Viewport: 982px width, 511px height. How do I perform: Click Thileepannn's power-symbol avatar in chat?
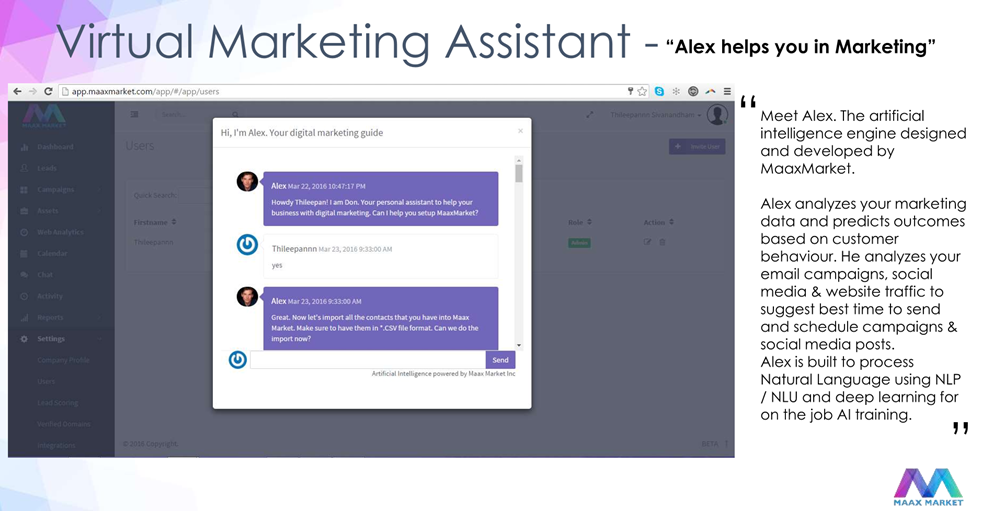pos(247,244)
